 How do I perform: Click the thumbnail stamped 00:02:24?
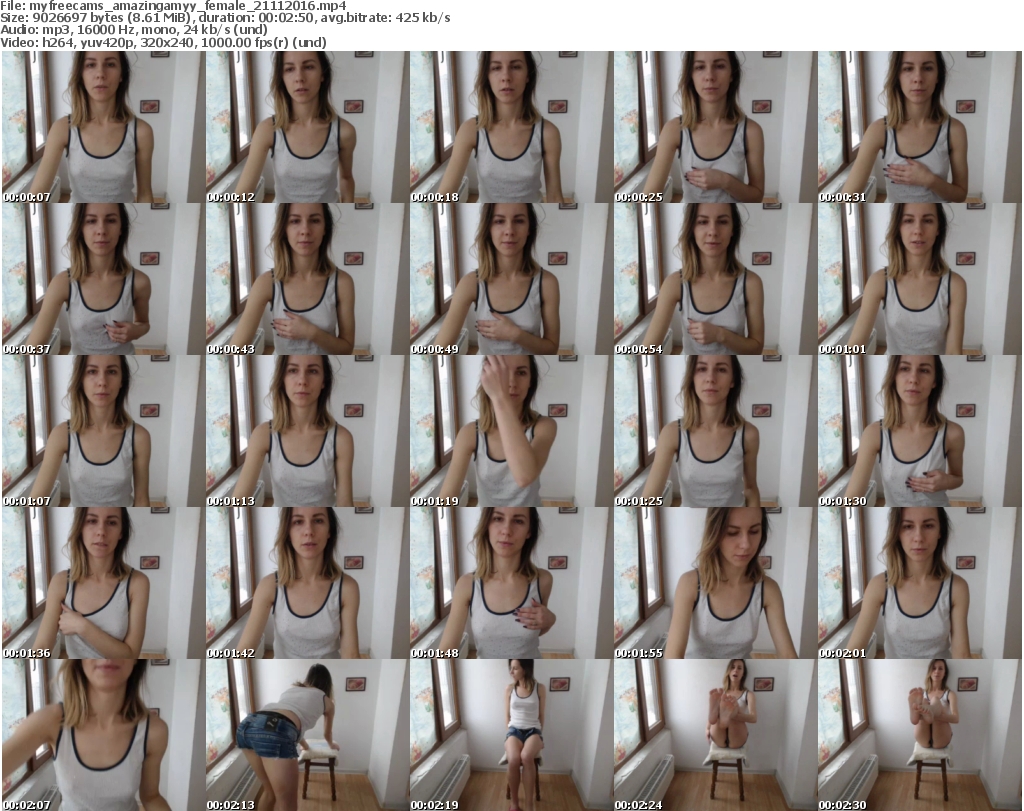pos(714,735)
